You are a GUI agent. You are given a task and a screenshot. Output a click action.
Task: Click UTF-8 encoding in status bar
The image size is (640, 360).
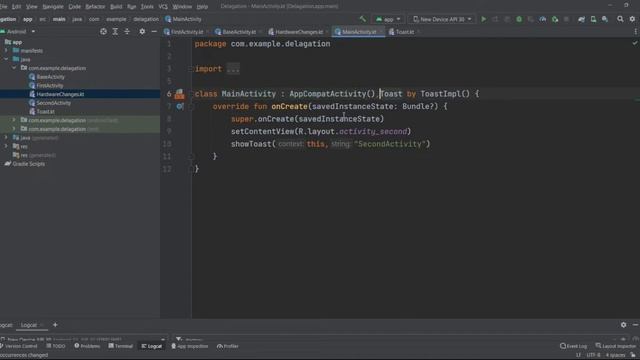[x=593, y=355]
